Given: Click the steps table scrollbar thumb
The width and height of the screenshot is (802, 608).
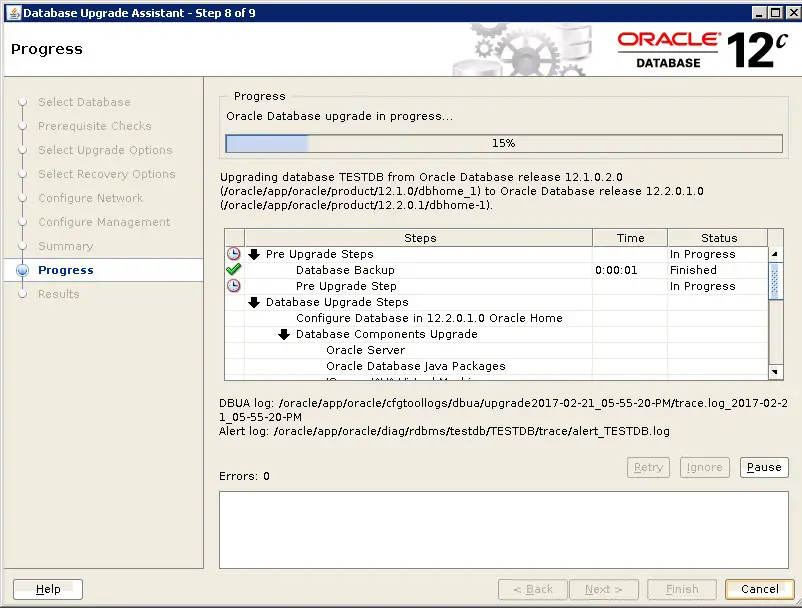Looking at the screenshot, I should pos(775,281).
